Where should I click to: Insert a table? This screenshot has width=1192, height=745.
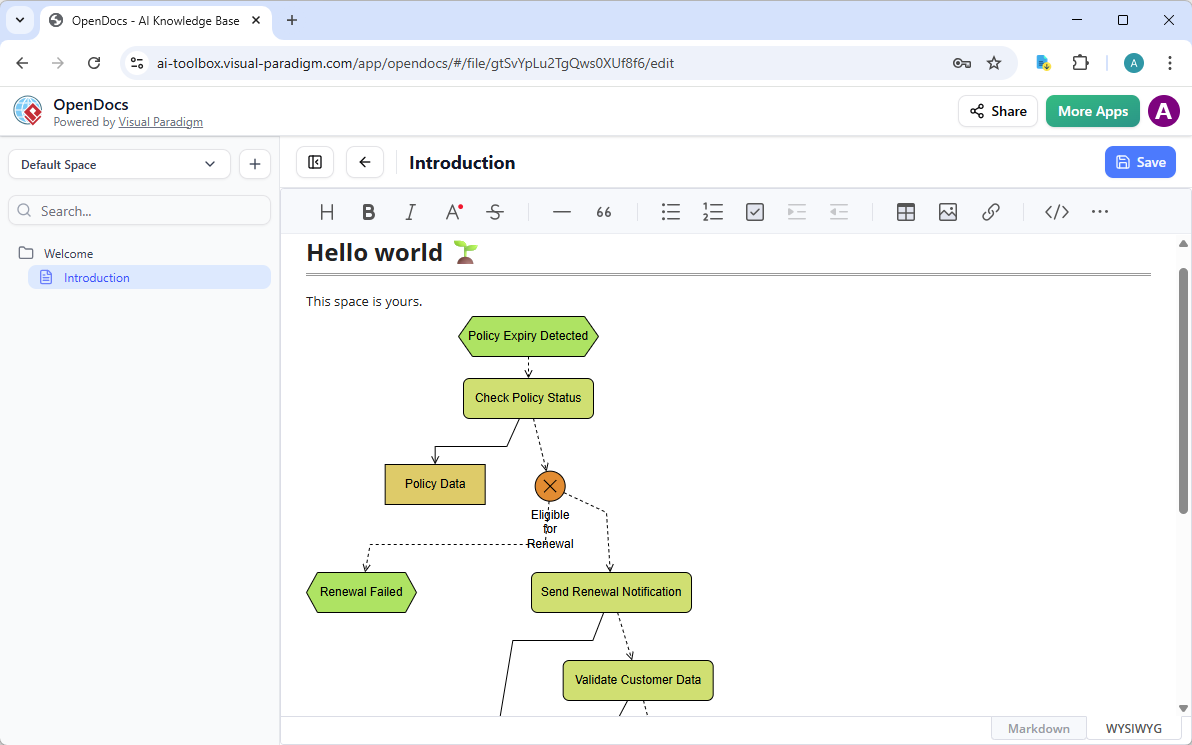(x=905, y=211)
